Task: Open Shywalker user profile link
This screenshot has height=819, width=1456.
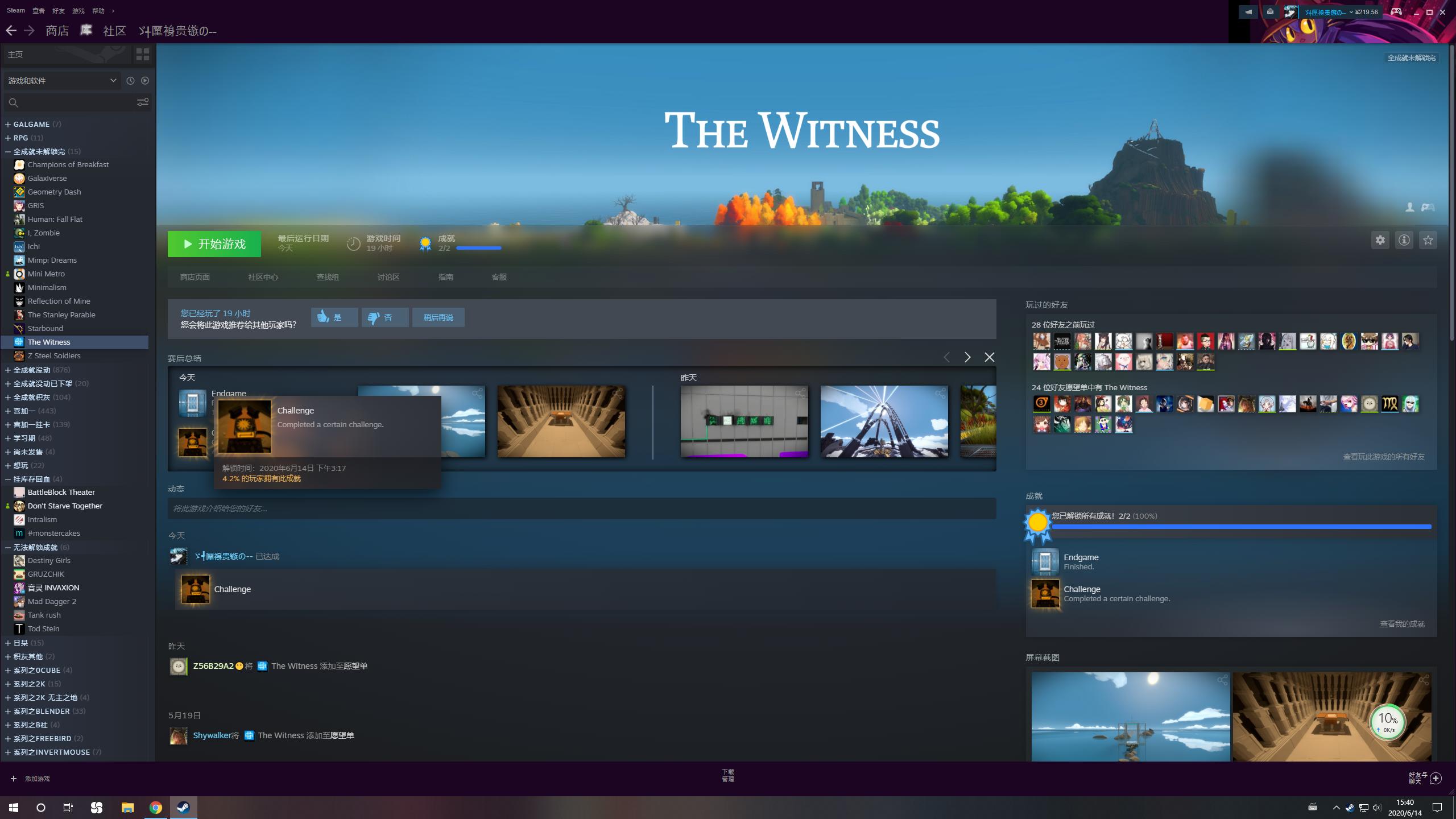Action: click(212, 735)
